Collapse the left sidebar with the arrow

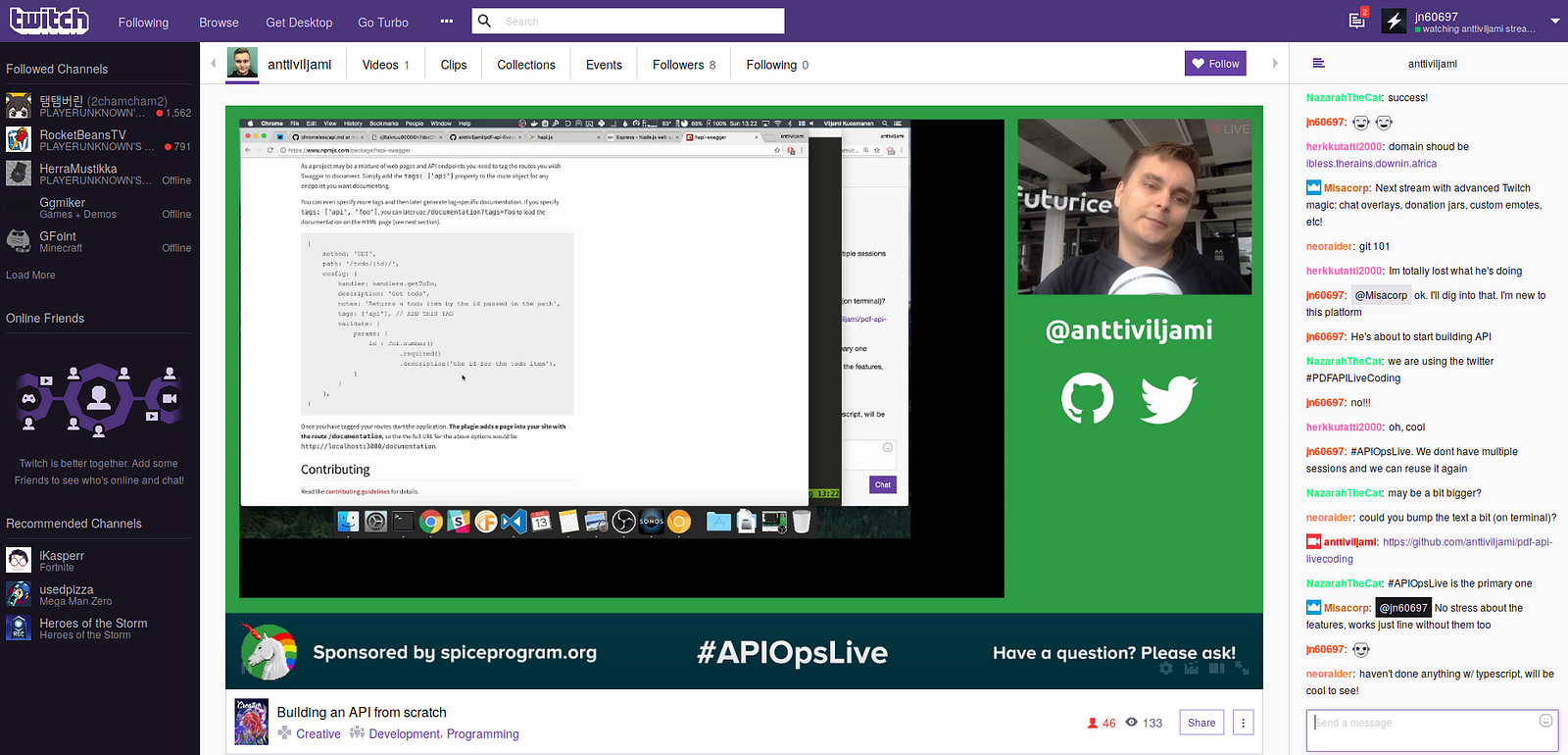pyautogui.click(x=214, y=64)
